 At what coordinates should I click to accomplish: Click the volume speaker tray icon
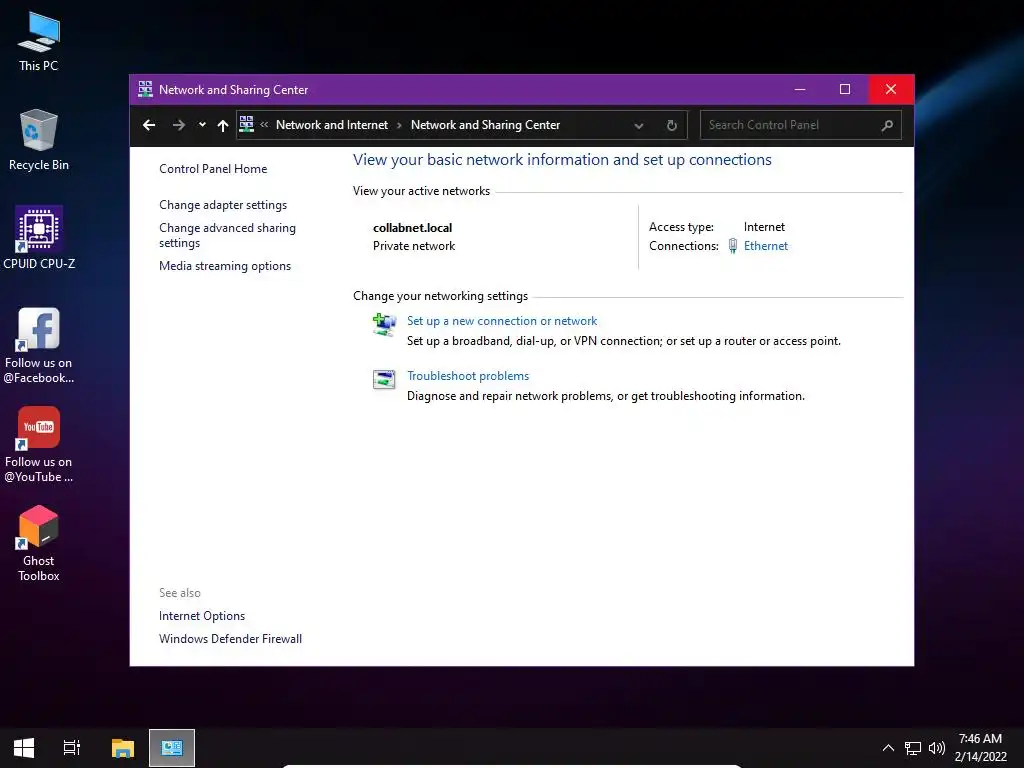(936, 748)
